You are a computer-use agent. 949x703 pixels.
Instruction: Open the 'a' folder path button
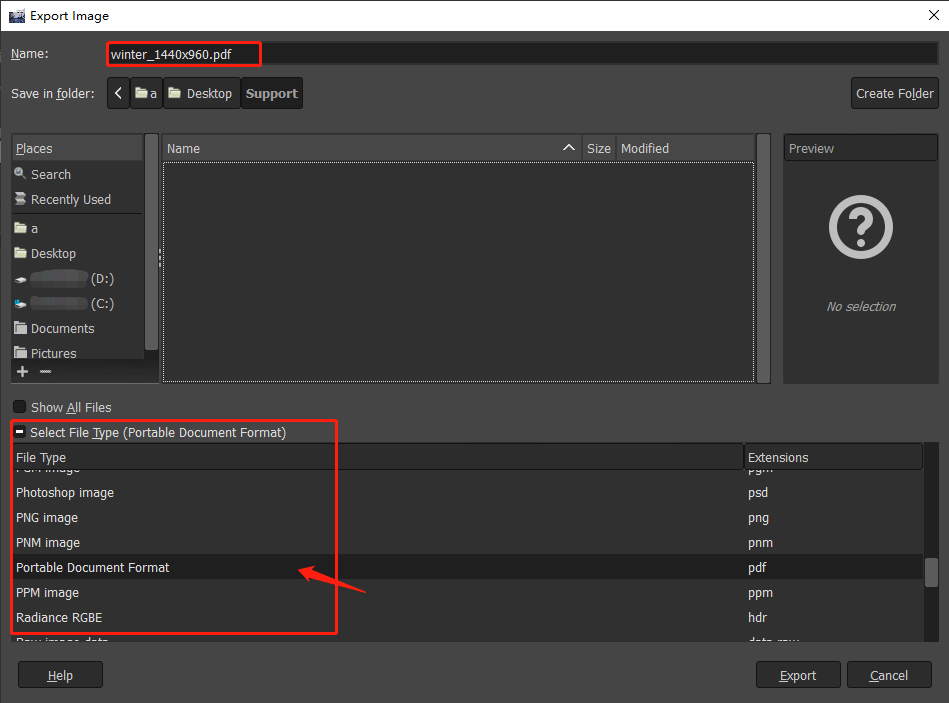pyautogui.click(x=146, y=93)
